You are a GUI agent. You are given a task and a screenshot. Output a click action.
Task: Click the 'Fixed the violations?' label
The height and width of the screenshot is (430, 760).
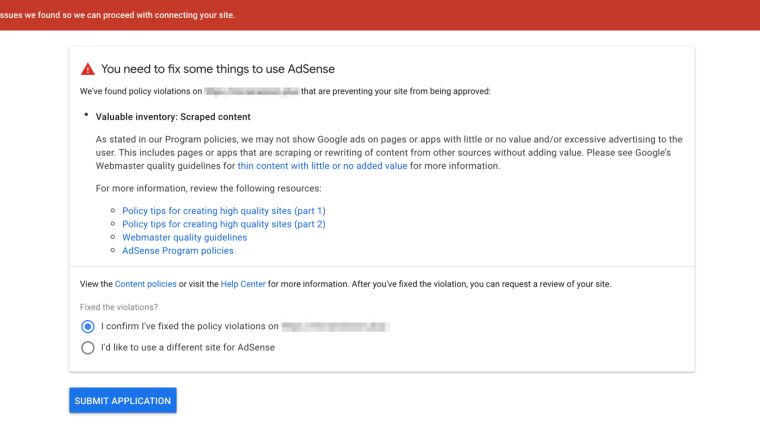[119, 307]
